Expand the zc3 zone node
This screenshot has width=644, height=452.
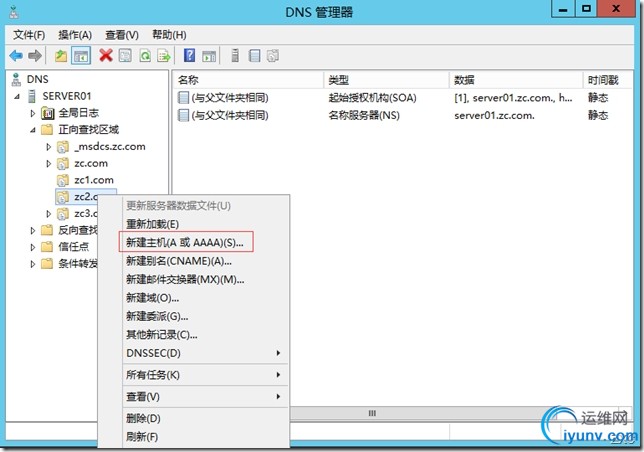pos(48,214)
